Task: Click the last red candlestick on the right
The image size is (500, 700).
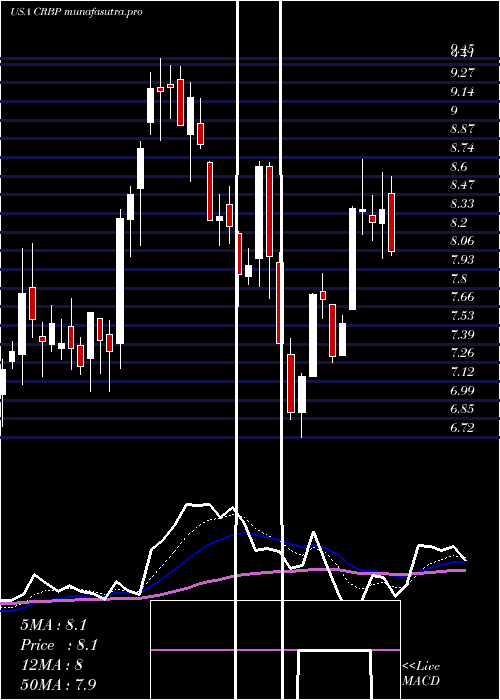Action: [392, 222]
